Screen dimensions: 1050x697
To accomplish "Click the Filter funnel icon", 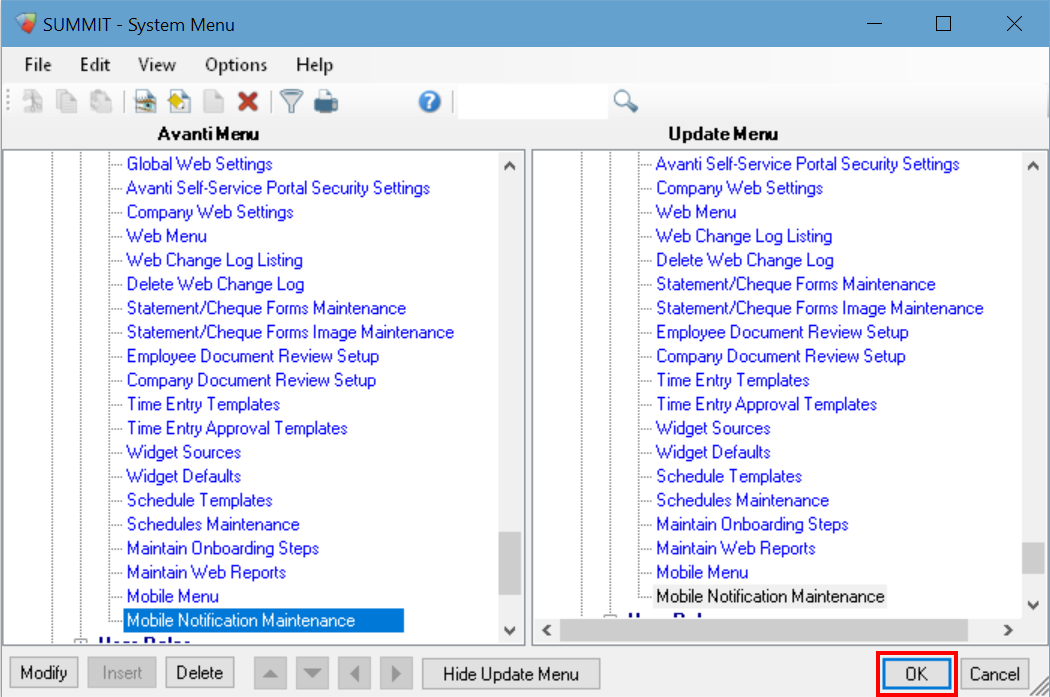I will (291, 102).
